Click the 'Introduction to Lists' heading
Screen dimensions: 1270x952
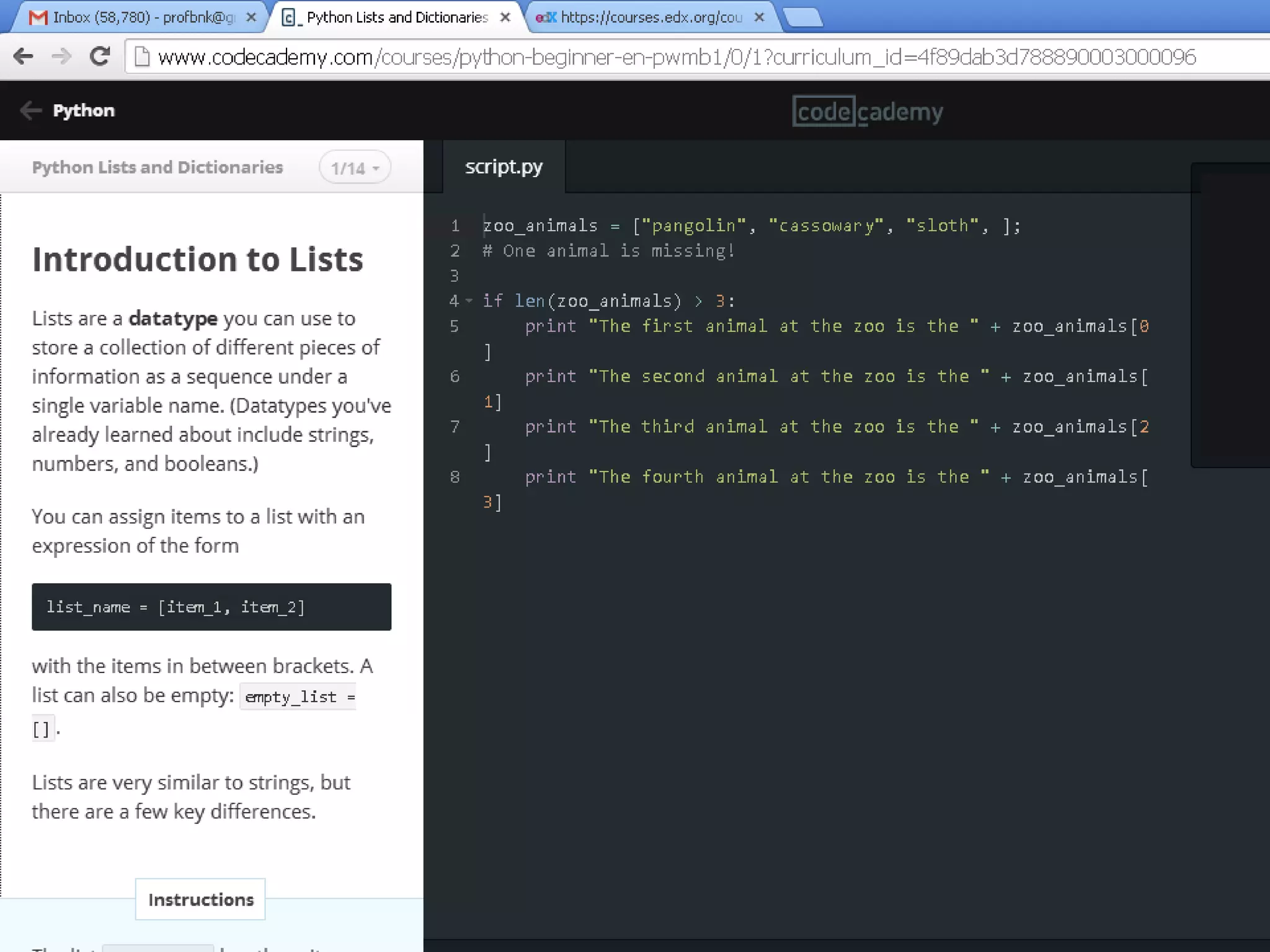[x=198, y=259]
